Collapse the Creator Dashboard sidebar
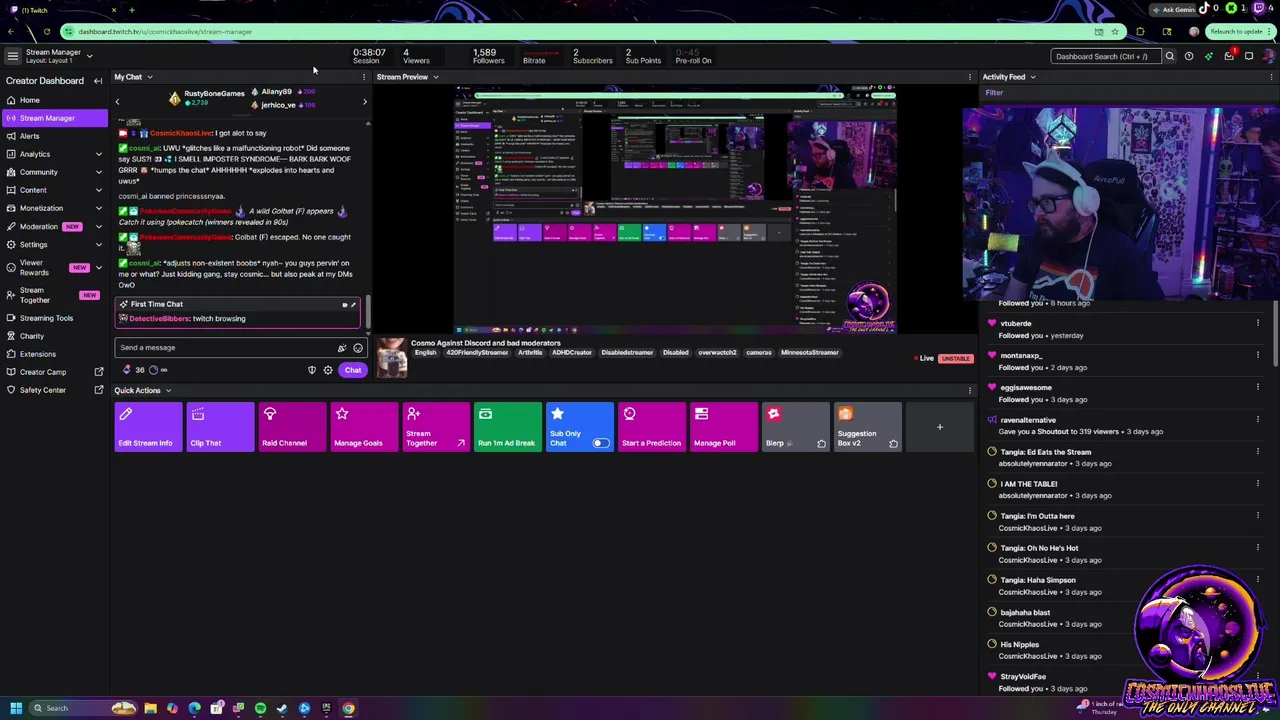This screenshot has width=1280, height=720. click(98, 81)
